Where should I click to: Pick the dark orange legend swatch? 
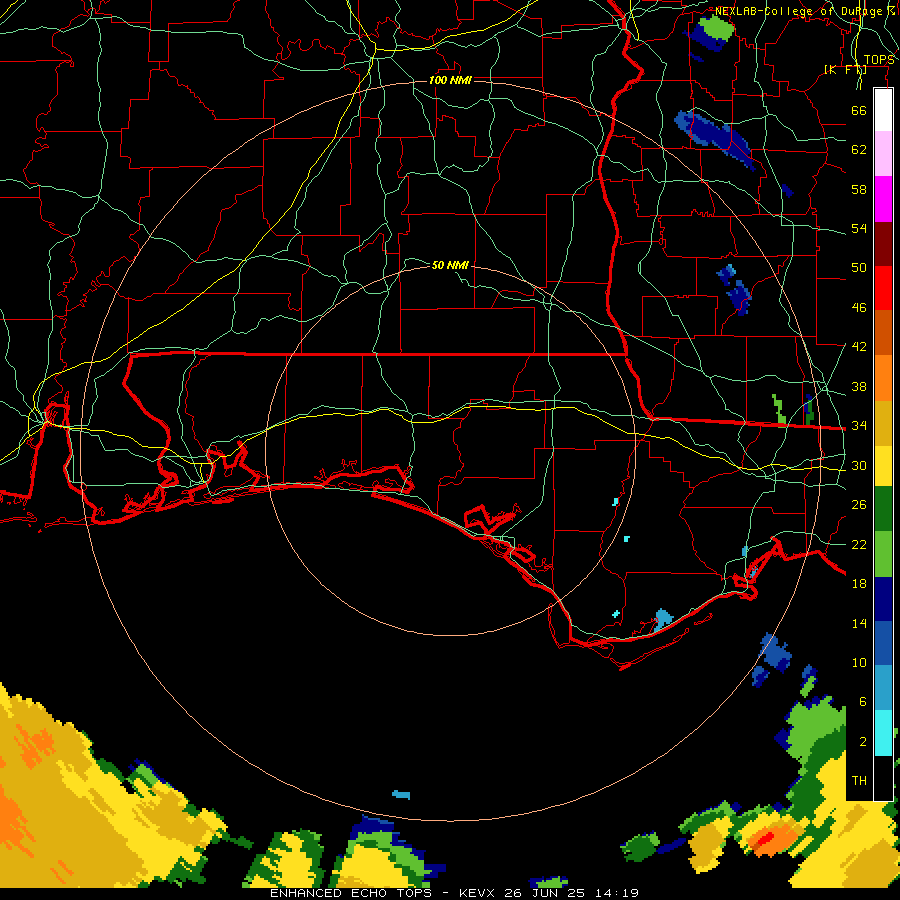[883, 332]
